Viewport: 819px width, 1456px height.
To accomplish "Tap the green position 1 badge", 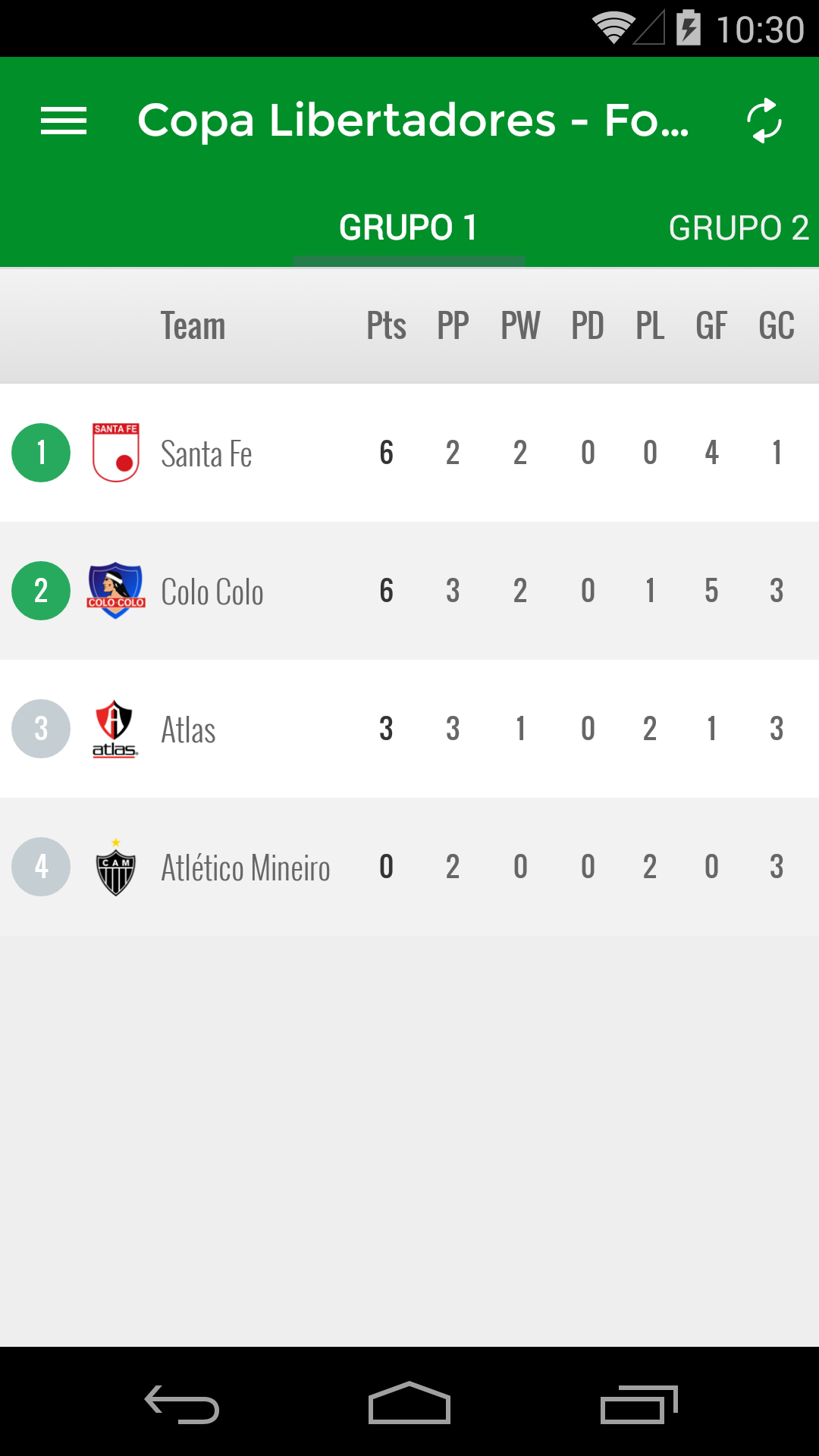I will [41, 453].
